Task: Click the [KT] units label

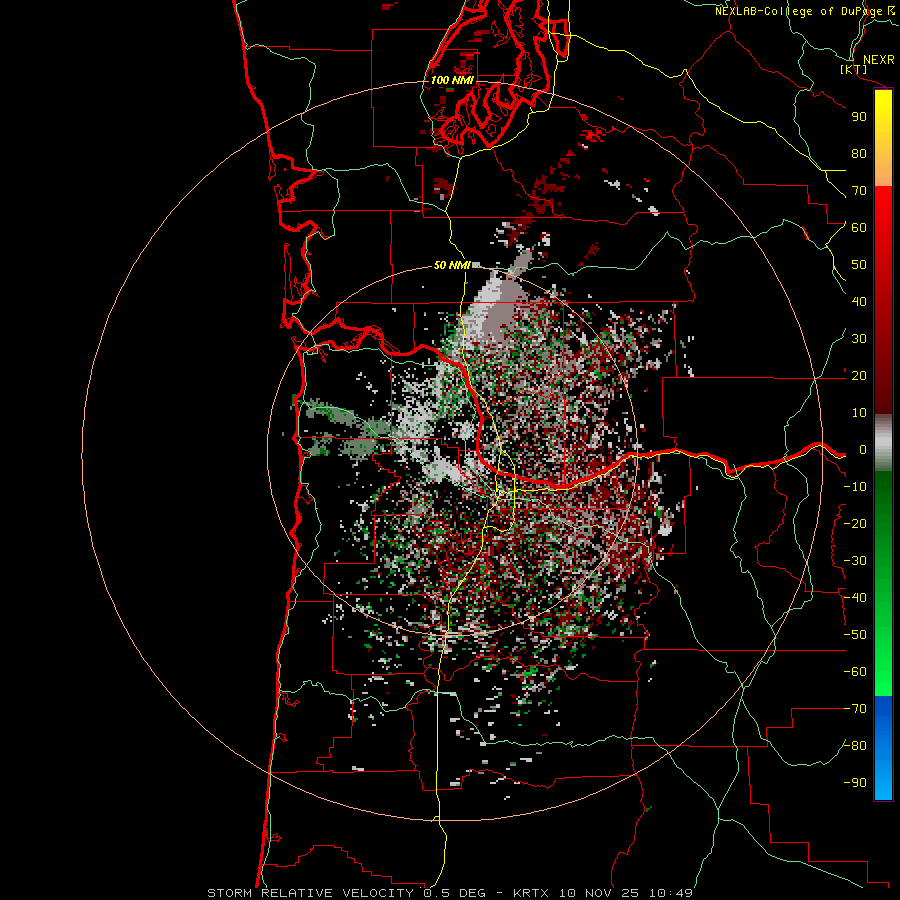Action: [854, 69]
